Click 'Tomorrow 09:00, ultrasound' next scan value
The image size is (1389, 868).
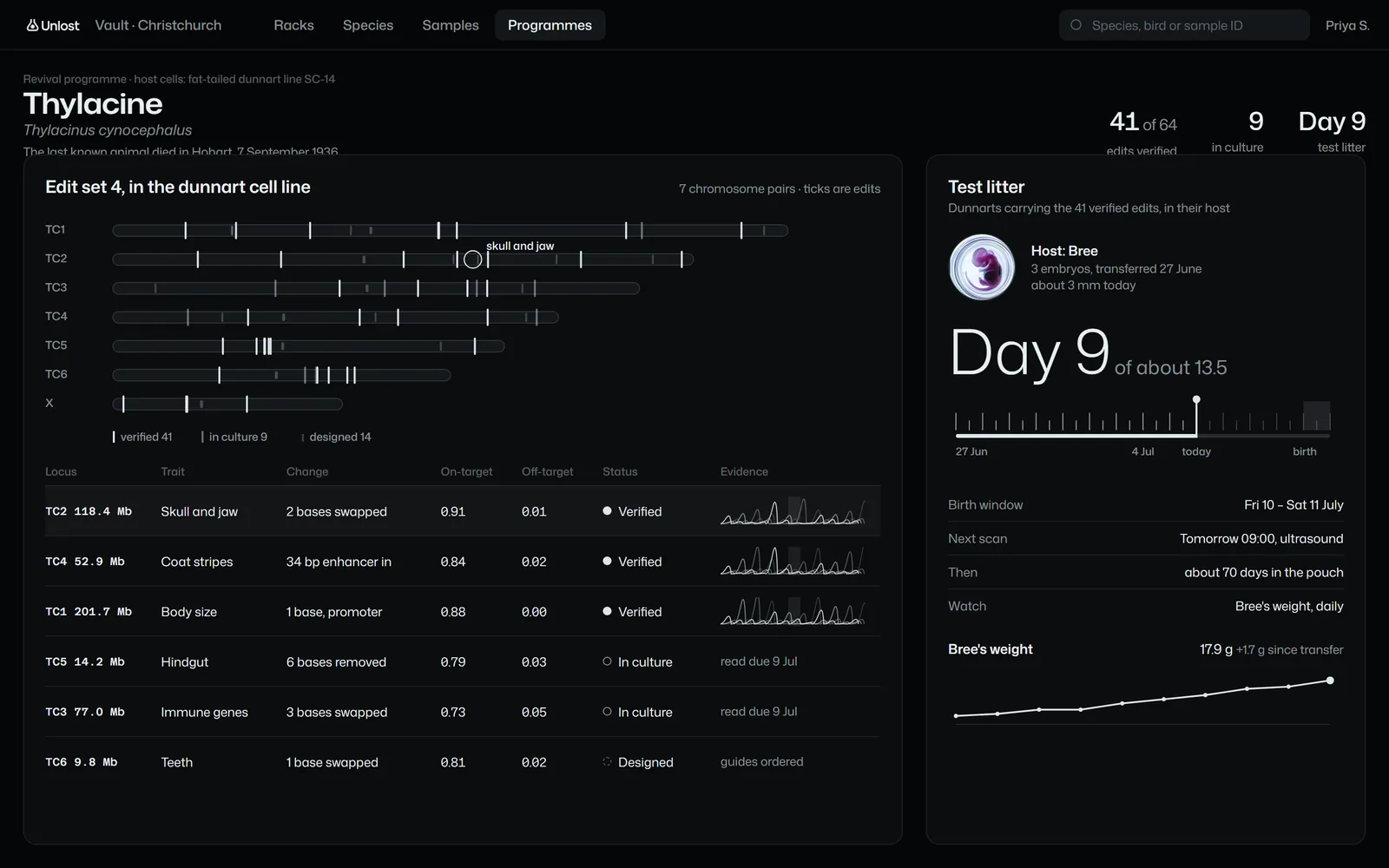(1261, 538)
